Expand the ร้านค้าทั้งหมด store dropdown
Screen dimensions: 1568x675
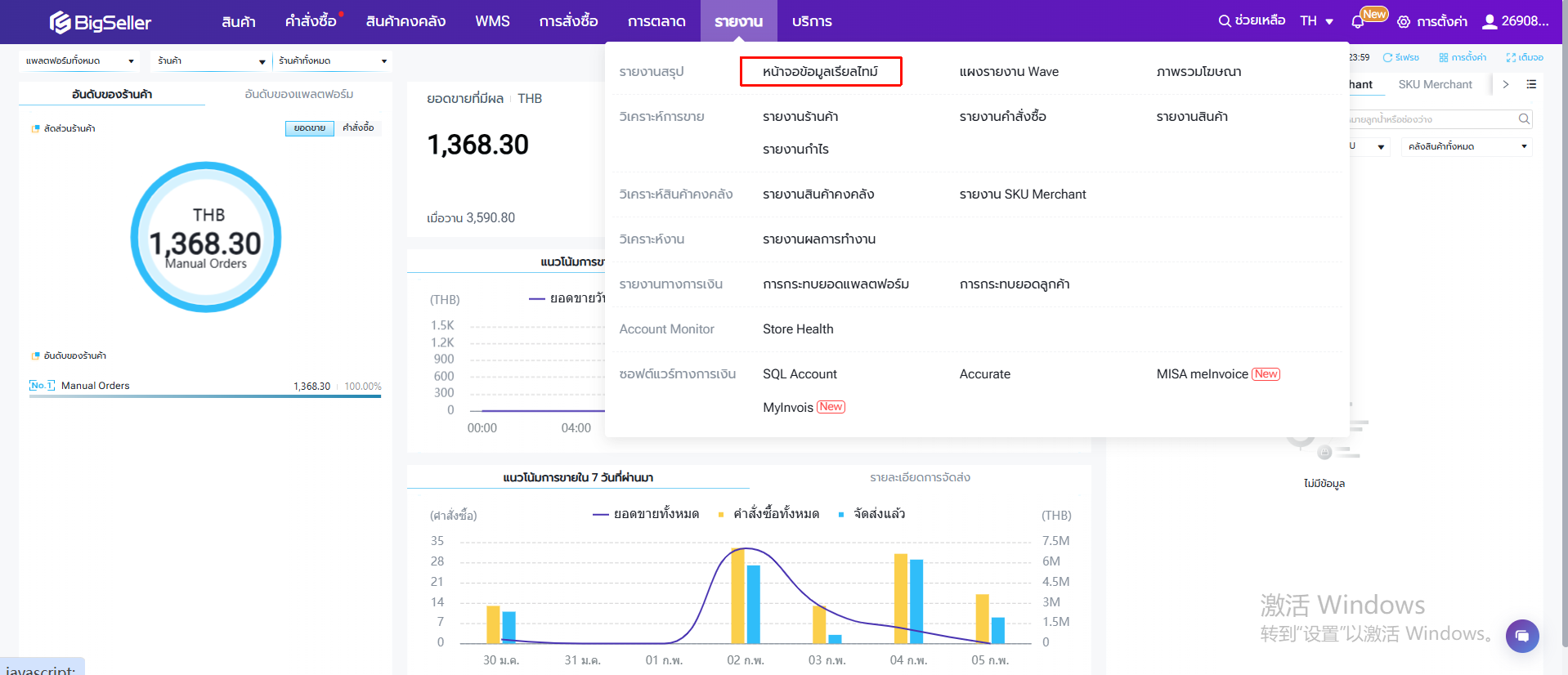(332, 61)
